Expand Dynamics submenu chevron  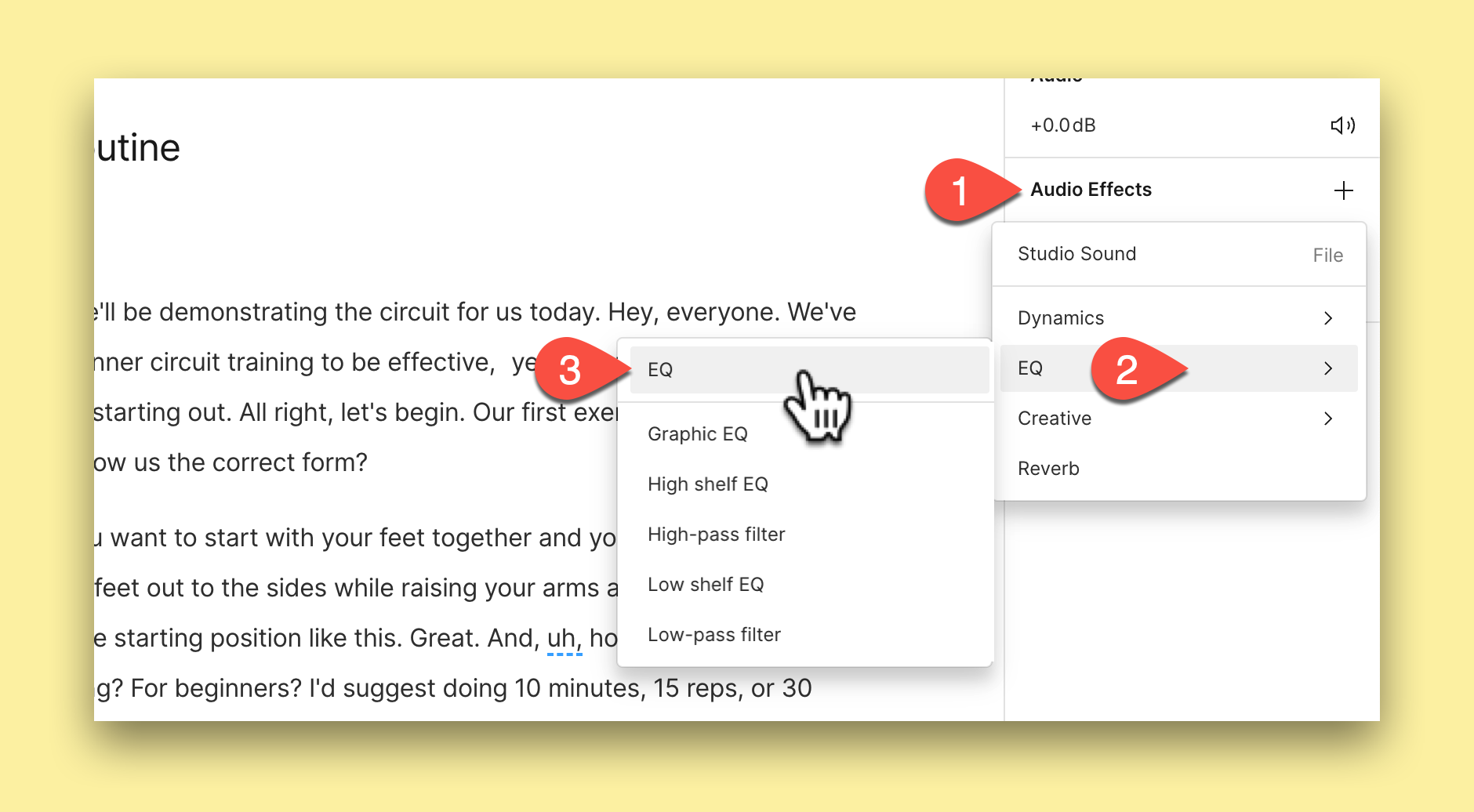point(1328,318)
